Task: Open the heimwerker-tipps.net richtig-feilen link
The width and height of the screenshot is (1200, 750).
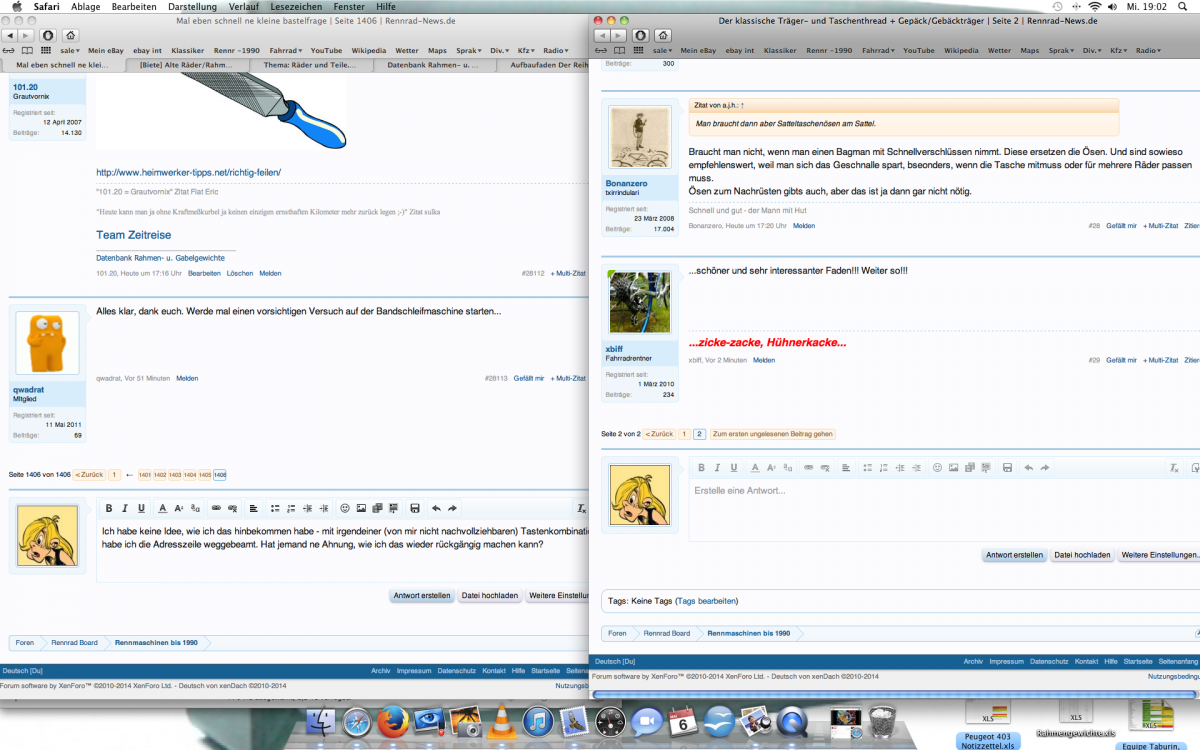Action: tap(188, 172)
